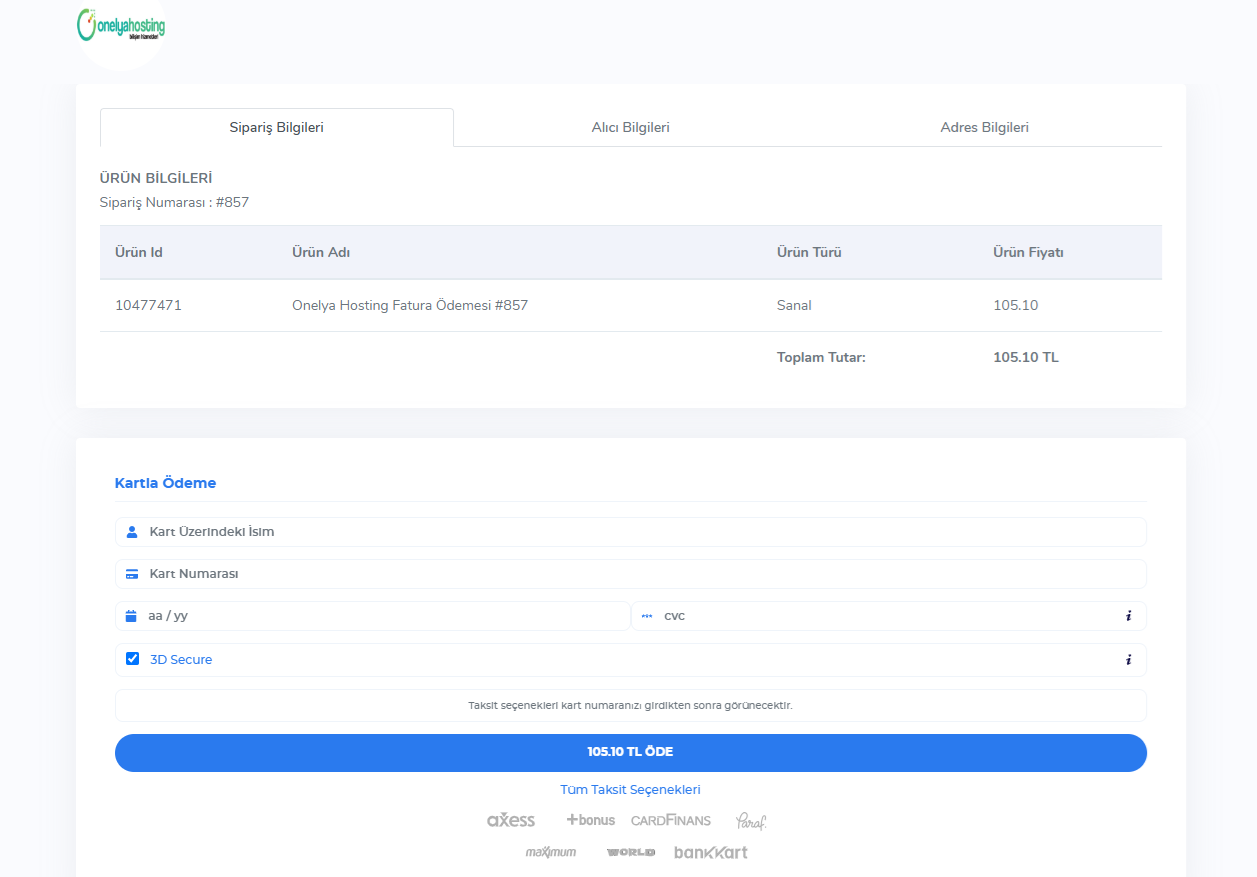This screenshot has height=877, width=1257.
Task: Open the Sipariş Bilgileri tab
Action: pos(277,128)
